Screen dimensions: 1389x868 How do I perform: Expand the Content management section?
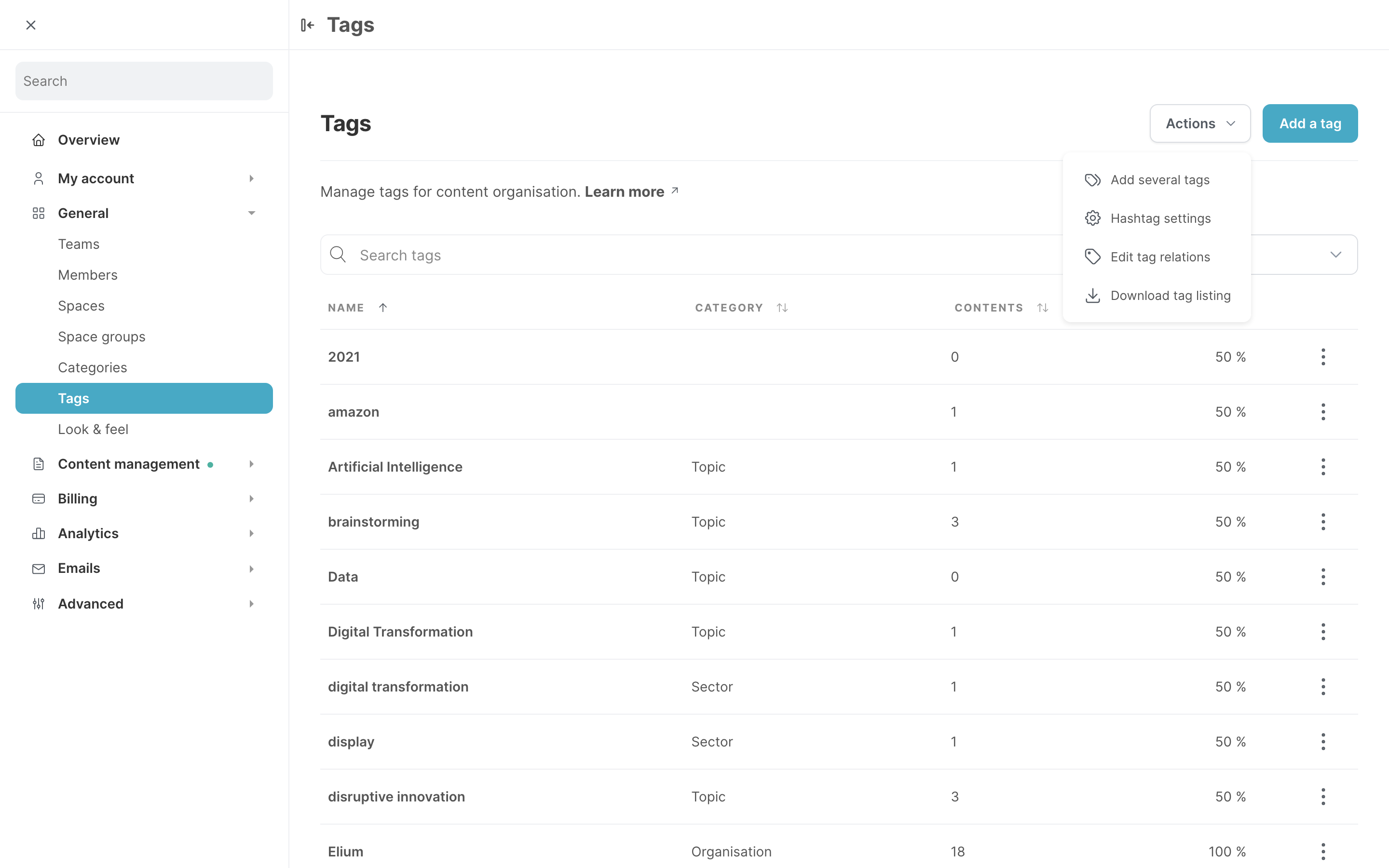tap(251, 464)
